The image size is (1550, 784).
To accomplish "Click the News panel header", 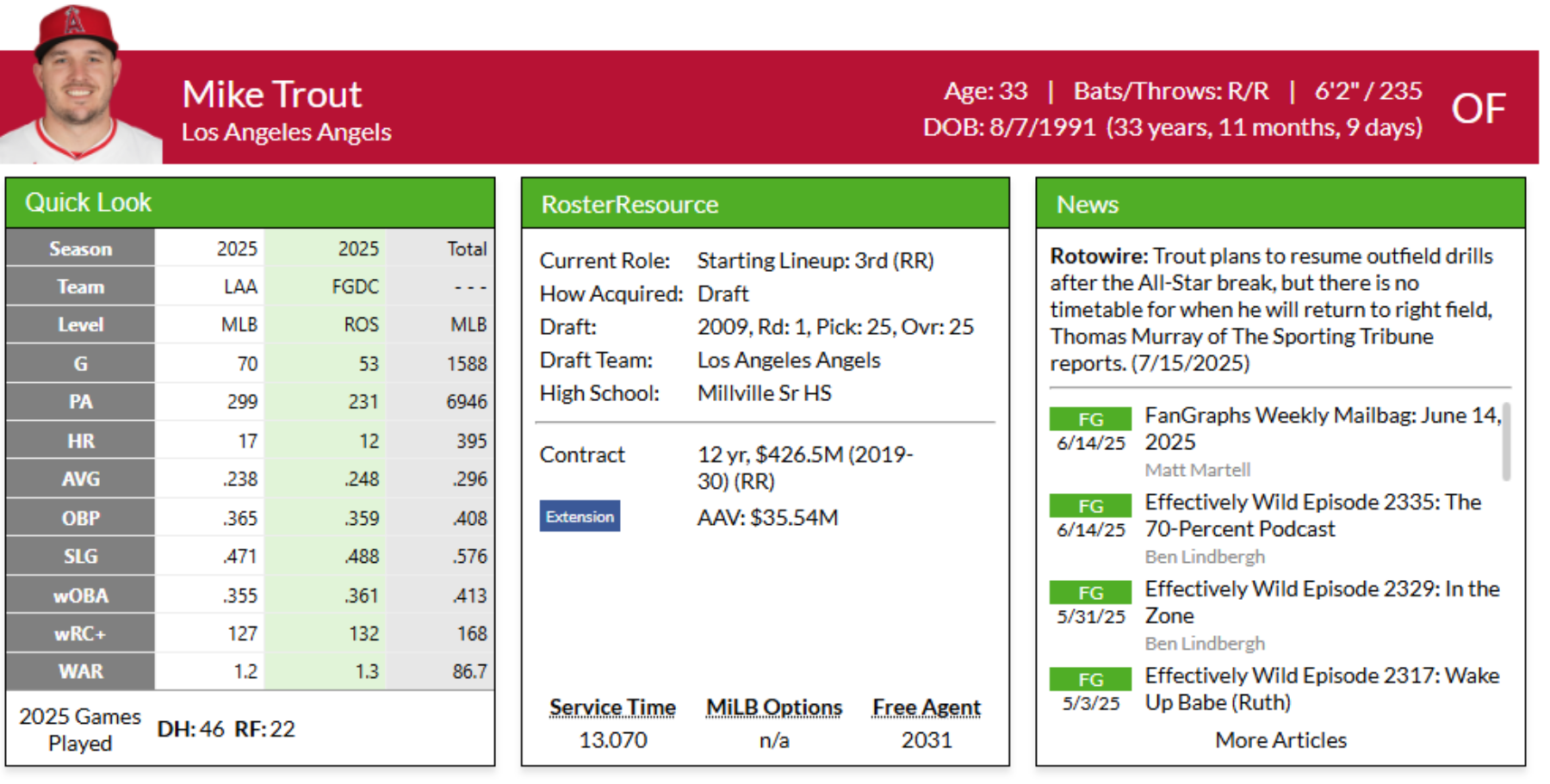I will coord(1280,204).
